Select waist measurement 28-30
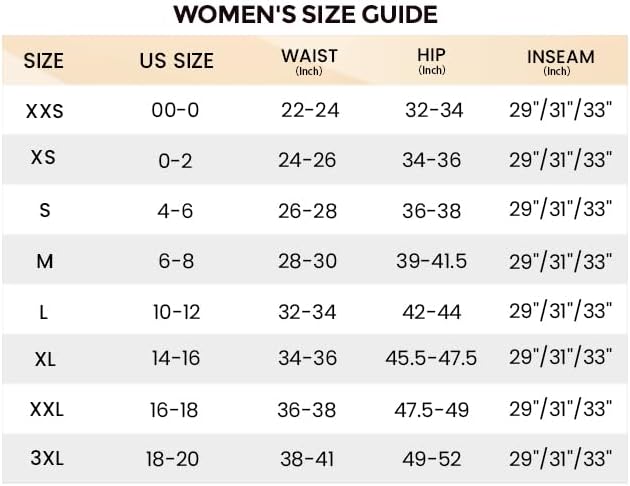 pos(310,261)
